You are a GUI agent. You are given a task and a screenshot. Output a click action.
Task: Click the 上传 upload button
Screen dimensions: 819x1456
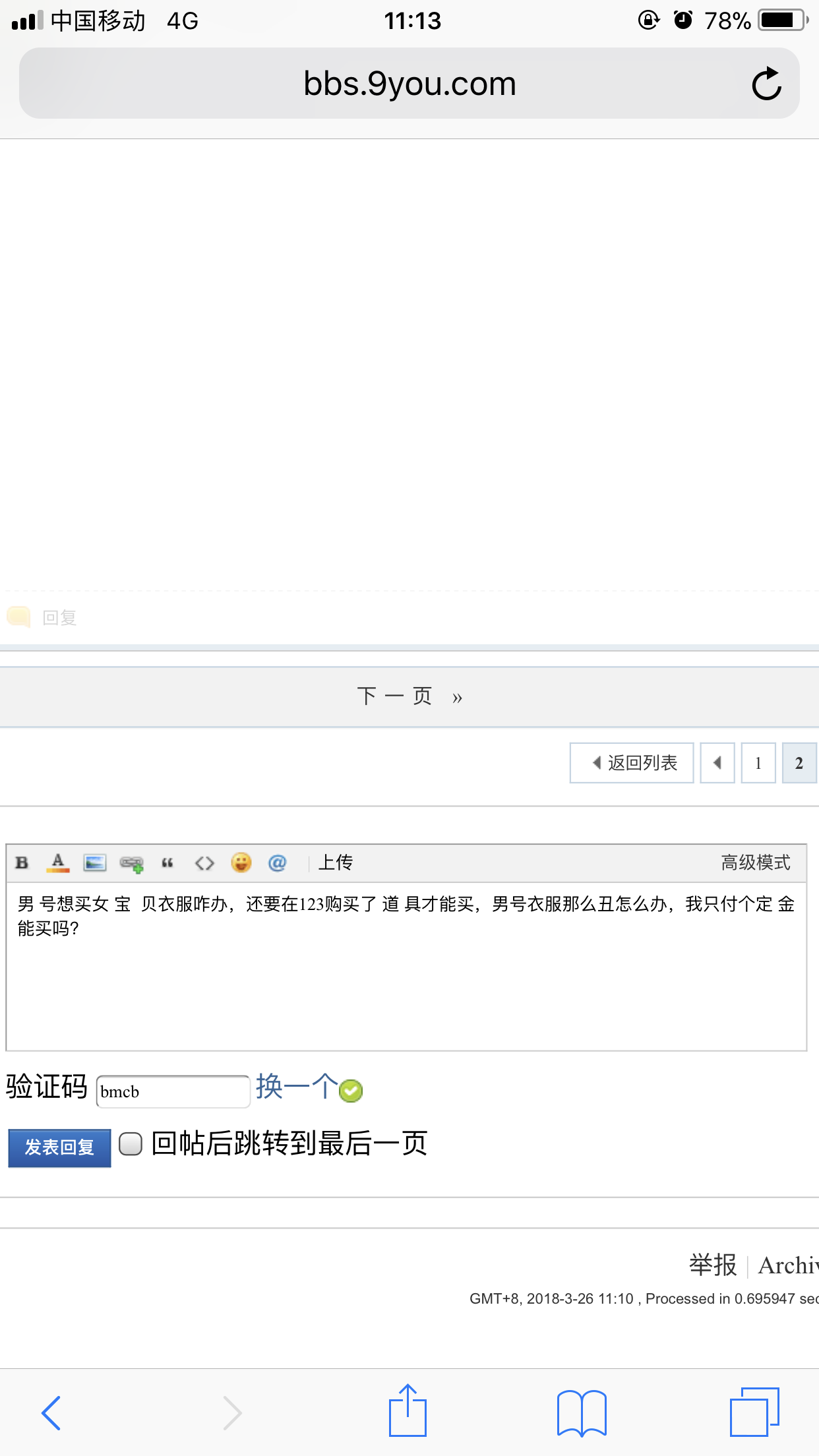336,863
